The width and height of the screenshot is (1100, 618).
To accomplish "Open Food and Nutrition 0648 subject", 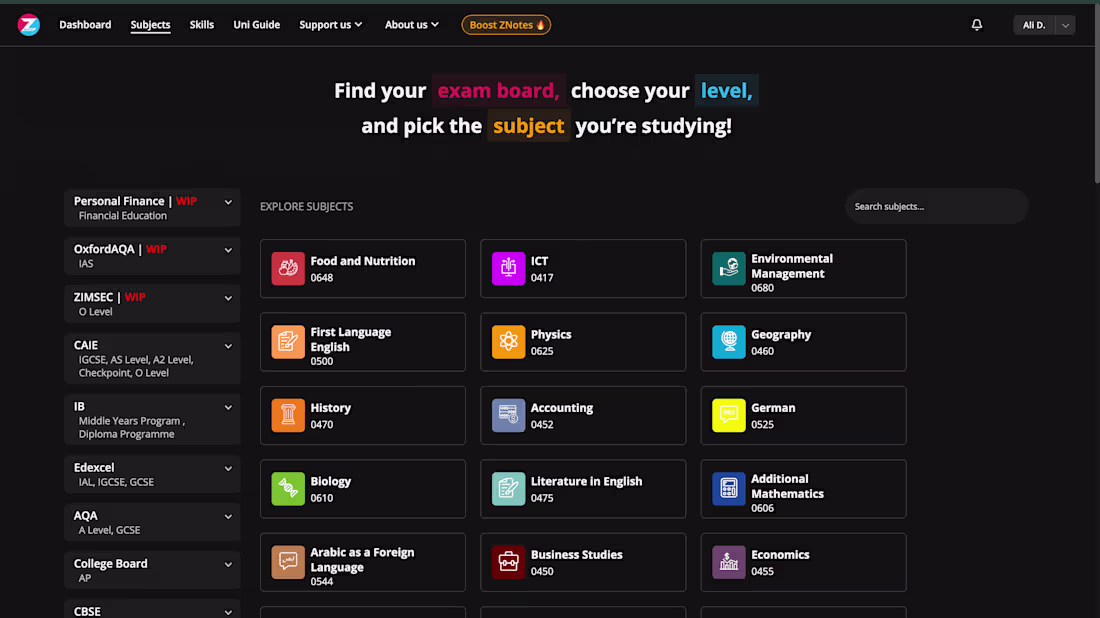I will [363, 269].
